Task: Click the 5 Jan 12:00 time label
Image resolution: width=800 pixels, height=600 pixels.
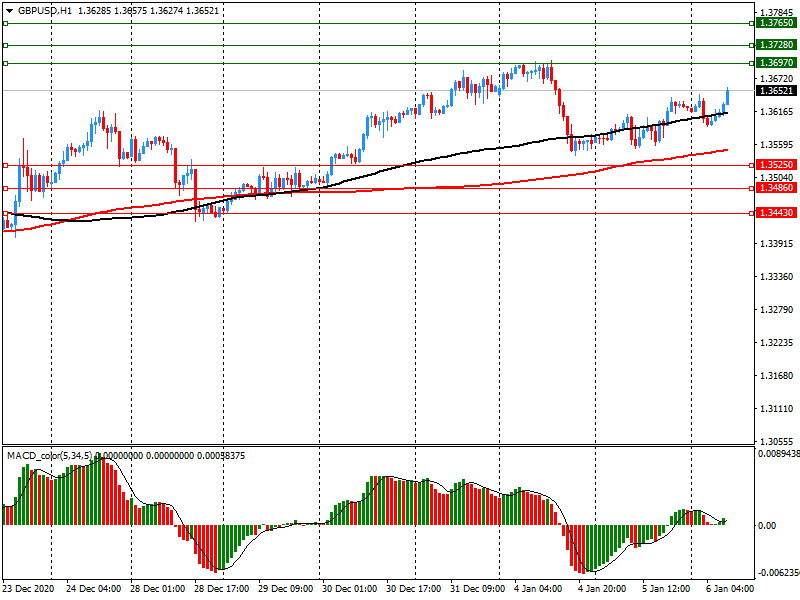Action: click(x=666, y=589)
